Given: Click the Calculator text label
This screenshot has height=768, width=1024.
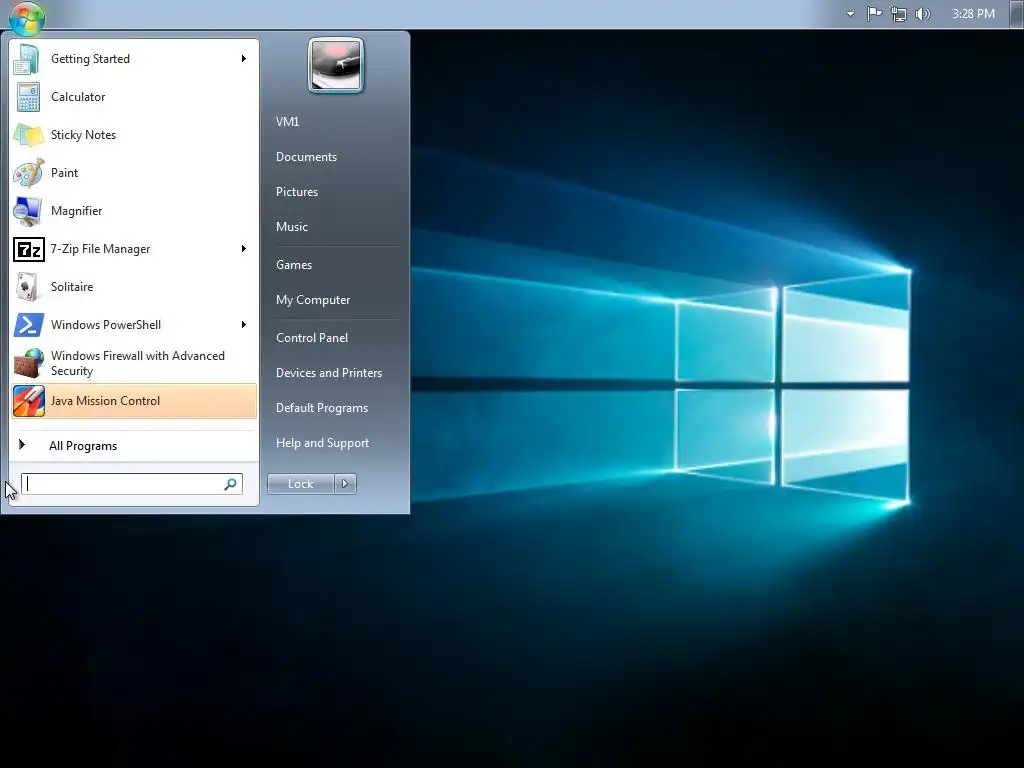Looking at the screenshot, I should click(x=78, y=97).
